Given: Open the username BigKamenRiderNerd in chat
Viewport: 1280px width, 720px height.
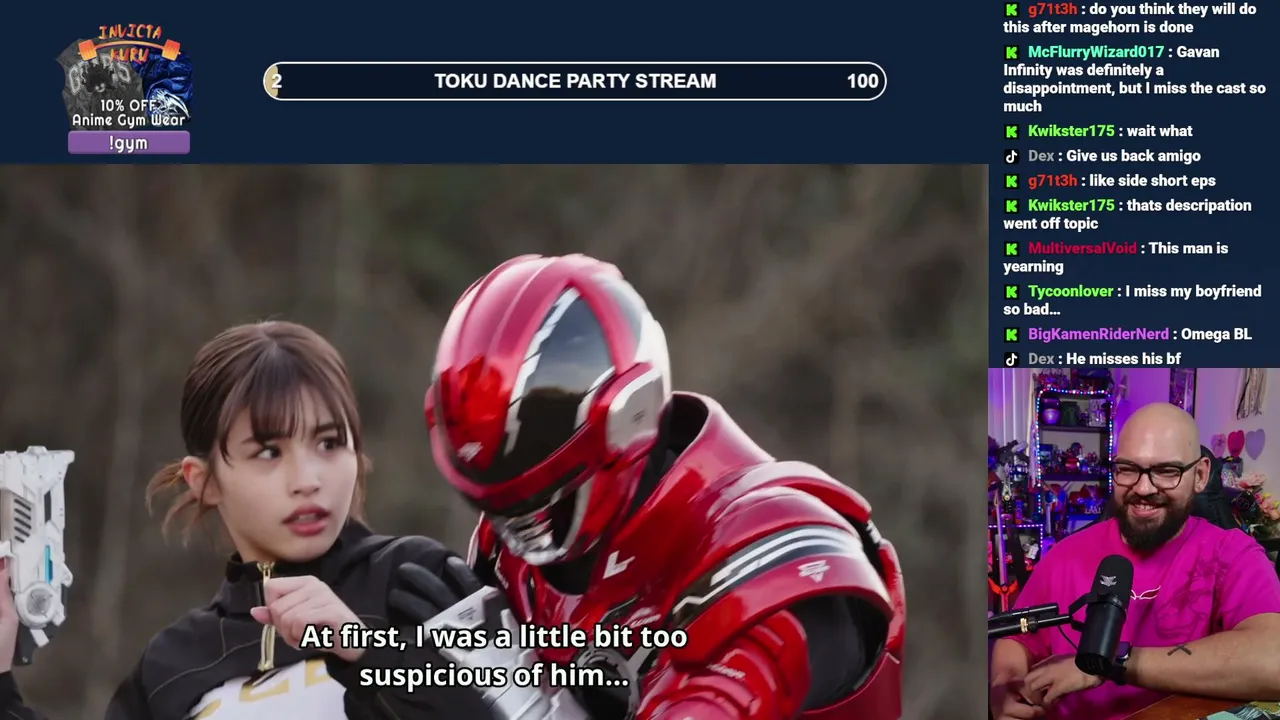Looking at the screenshot, I should [x=1098, y=335].
